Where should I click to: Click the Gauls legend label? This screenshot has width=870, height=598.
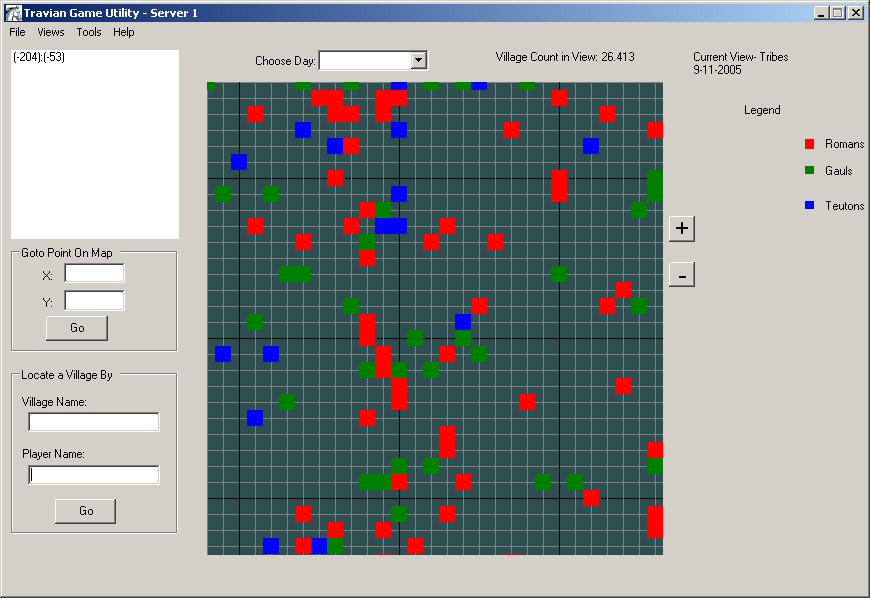point(838,171)
